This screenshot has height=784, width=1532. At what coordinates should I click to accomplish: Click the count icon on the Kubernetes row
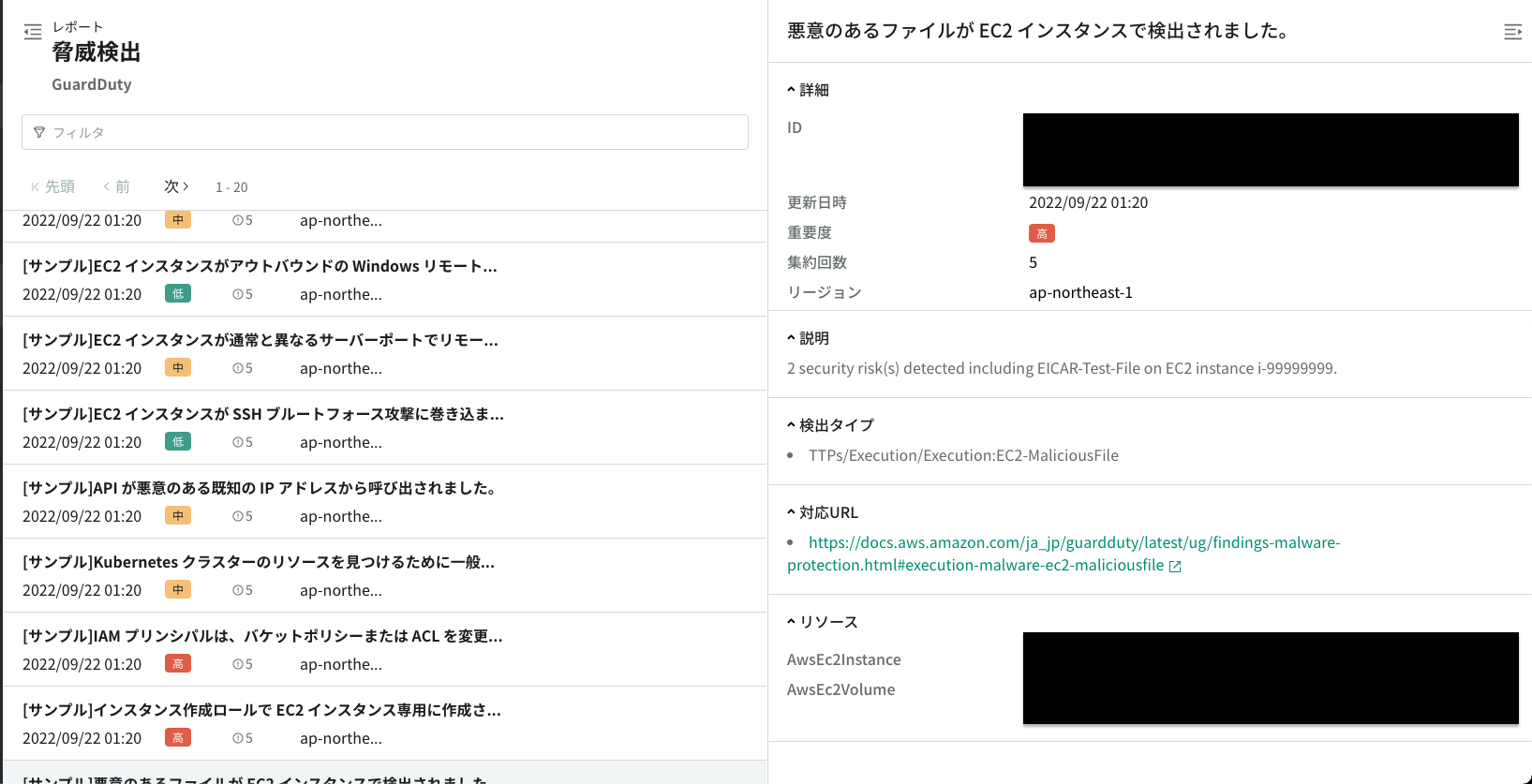pyautogui.click(x=238, y=590)
